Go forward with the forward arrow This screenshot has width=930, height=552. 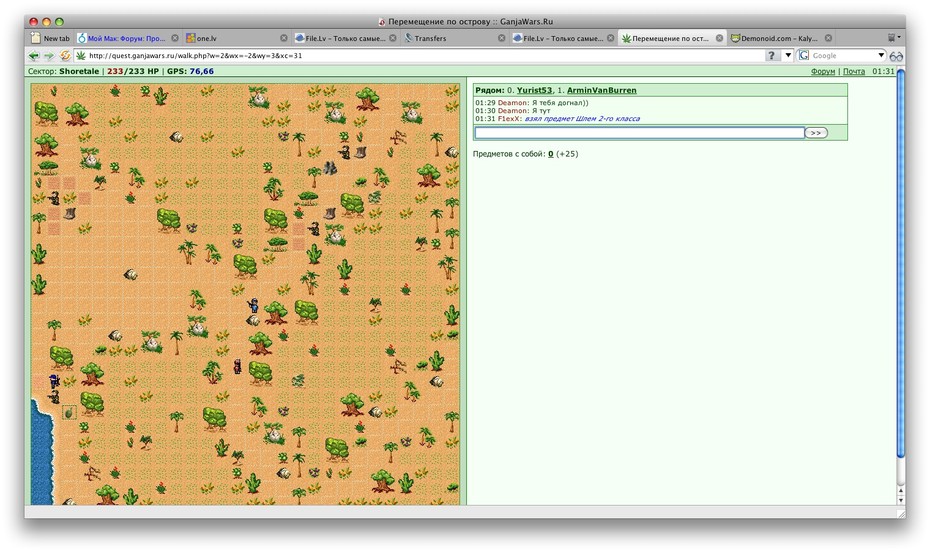[x=49, y=56]
